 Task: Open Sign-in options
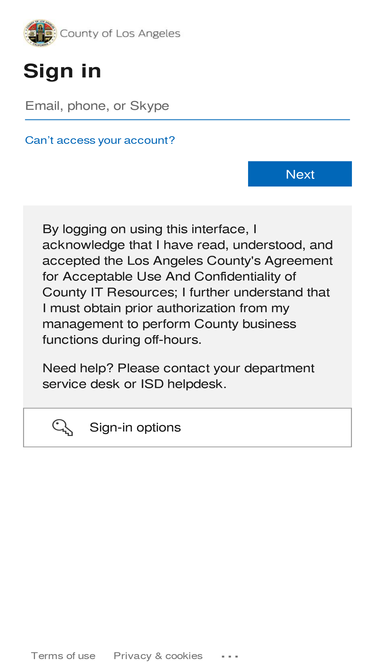pyautogui.click(x=187, y=427)
